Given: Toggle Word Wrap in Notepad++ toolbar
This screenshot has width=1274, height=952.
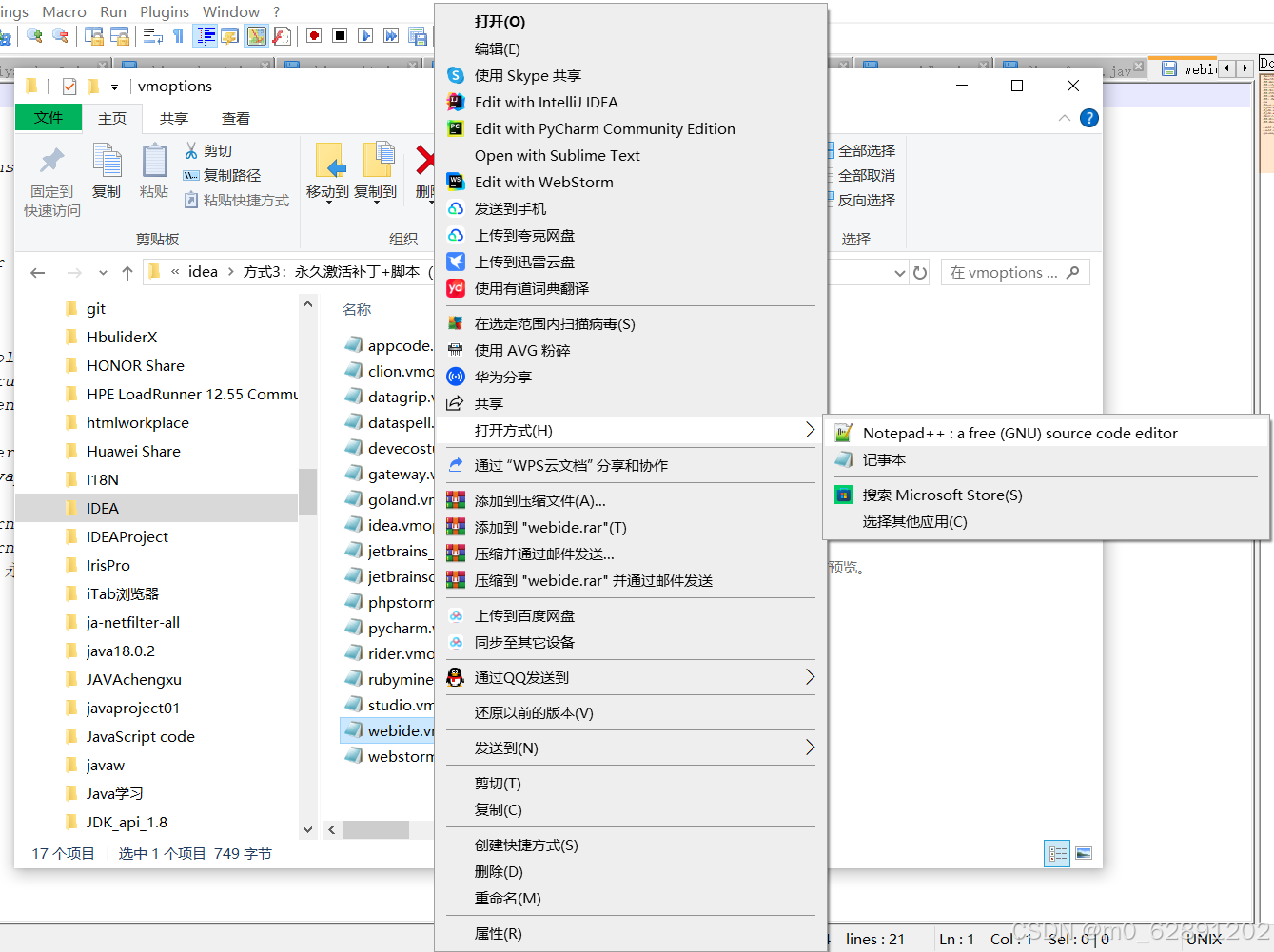Looking at the screenshot, I should point(152,35).
